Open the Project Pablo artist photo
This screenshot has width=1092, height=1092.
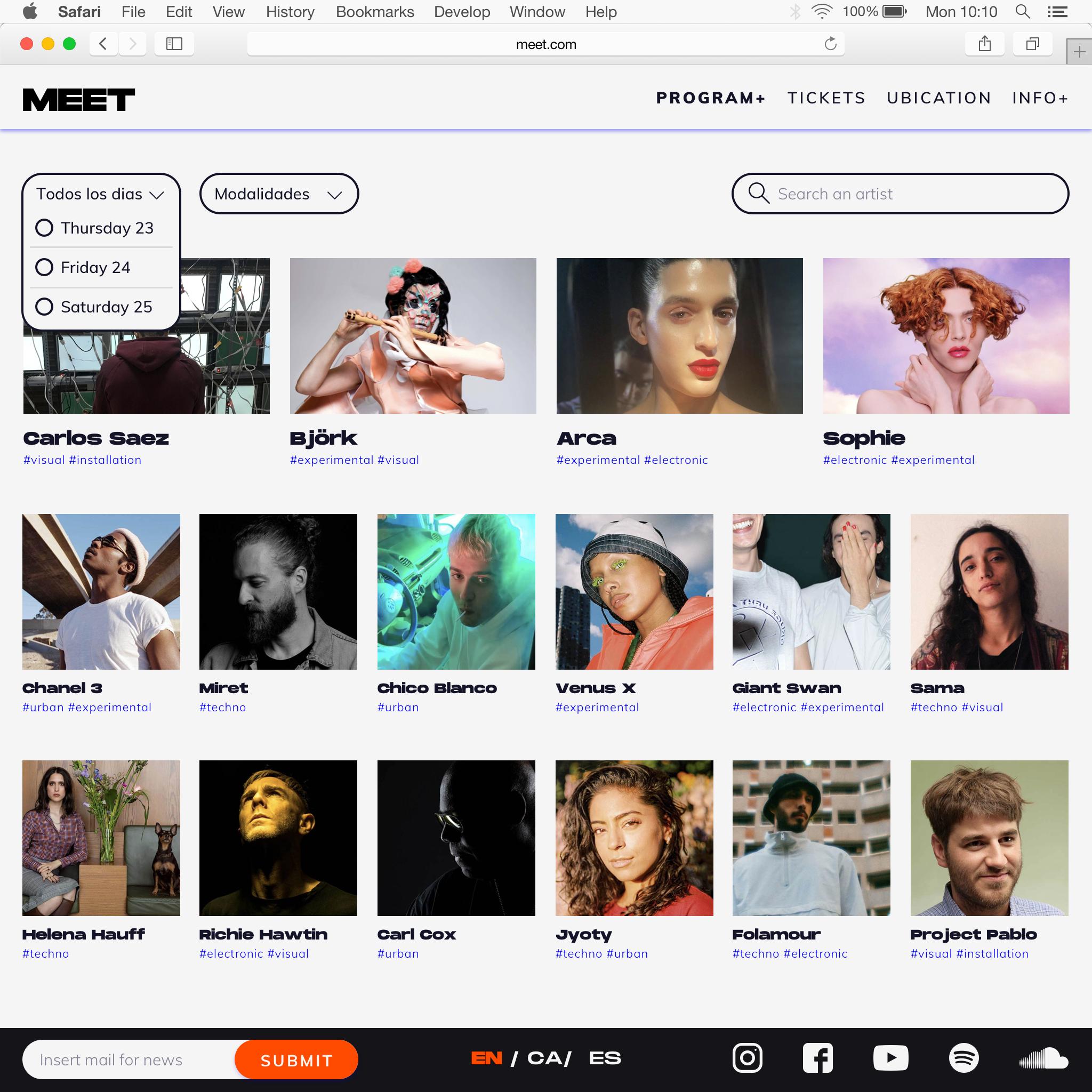tap(989, 838)
